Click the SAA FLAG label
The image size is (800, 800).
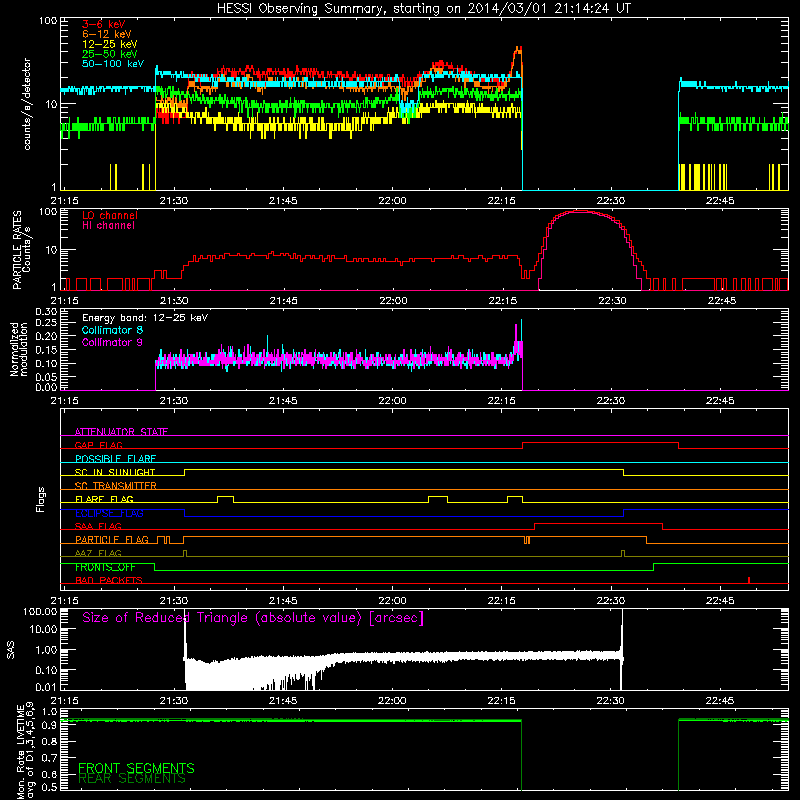point(98,526)
